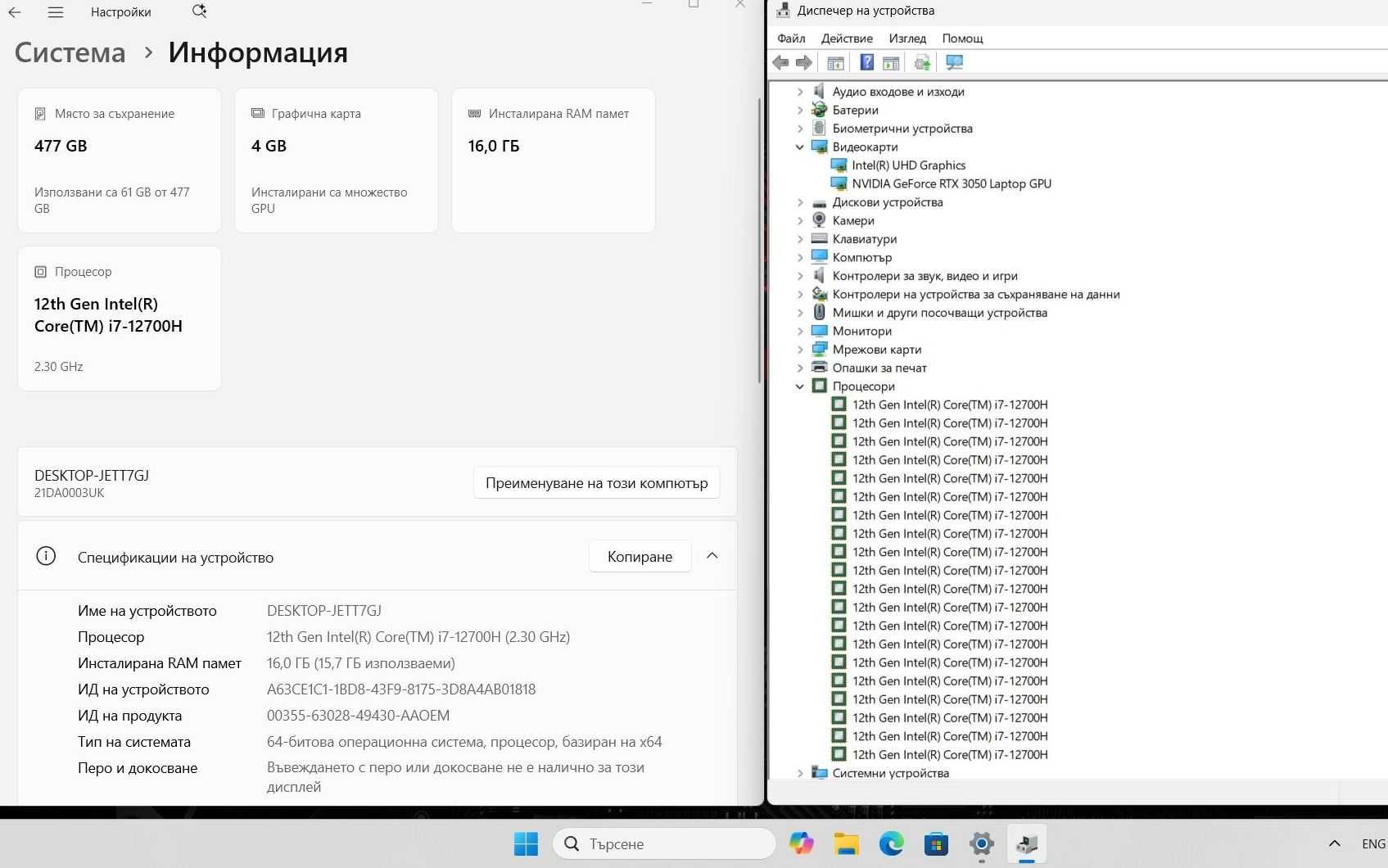Click the Settings window vertical scrollbar
Viewport: 1388px width, 868px height.
[x=760, y=242]
